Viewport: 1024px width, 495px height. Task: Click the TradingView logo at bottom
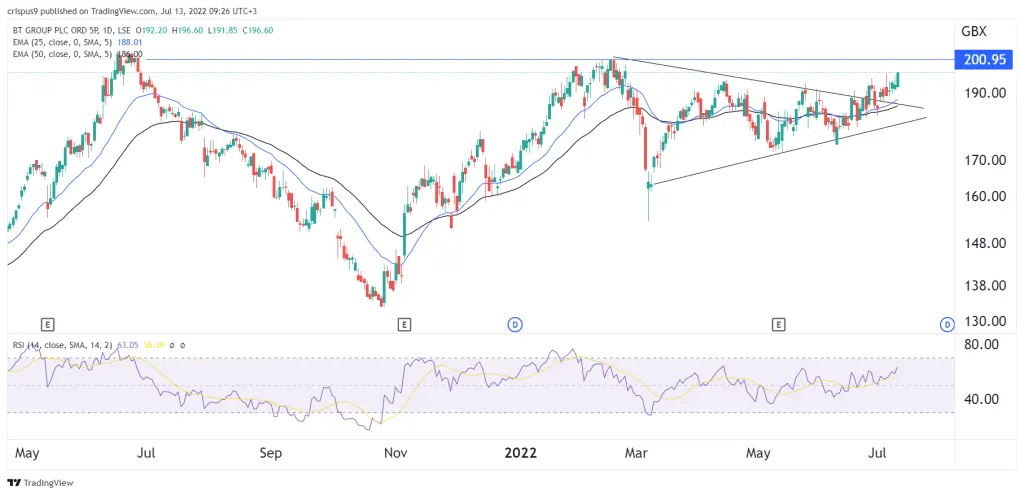coord(40,483)
